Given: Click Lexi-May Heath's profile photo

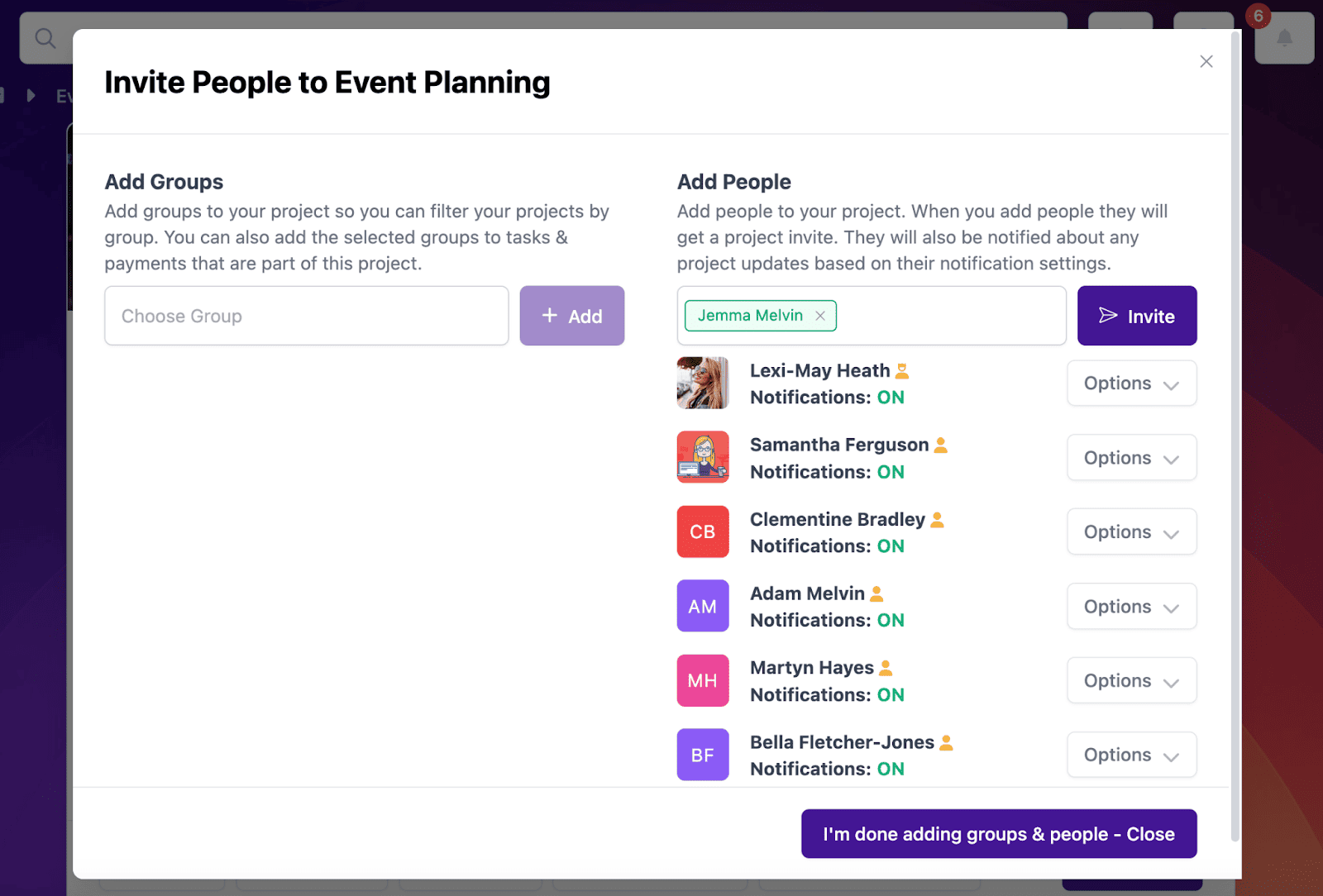Looking at the screenshot, I should coord(703,383).
